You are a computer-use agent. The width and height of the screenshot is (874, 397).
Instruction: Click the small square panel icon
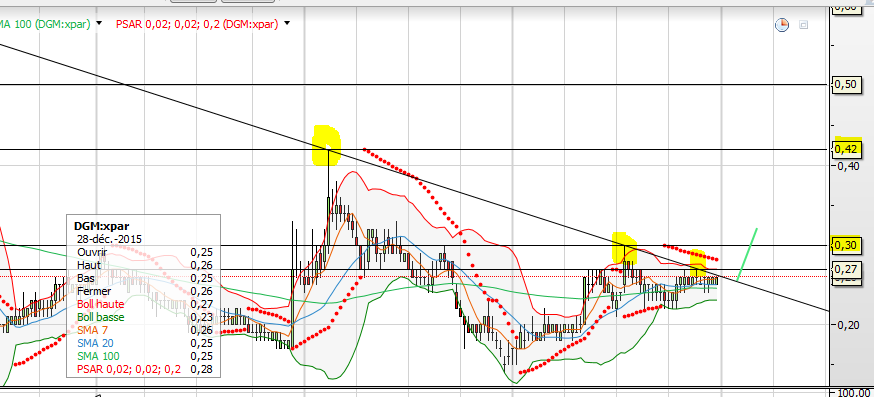803,25
